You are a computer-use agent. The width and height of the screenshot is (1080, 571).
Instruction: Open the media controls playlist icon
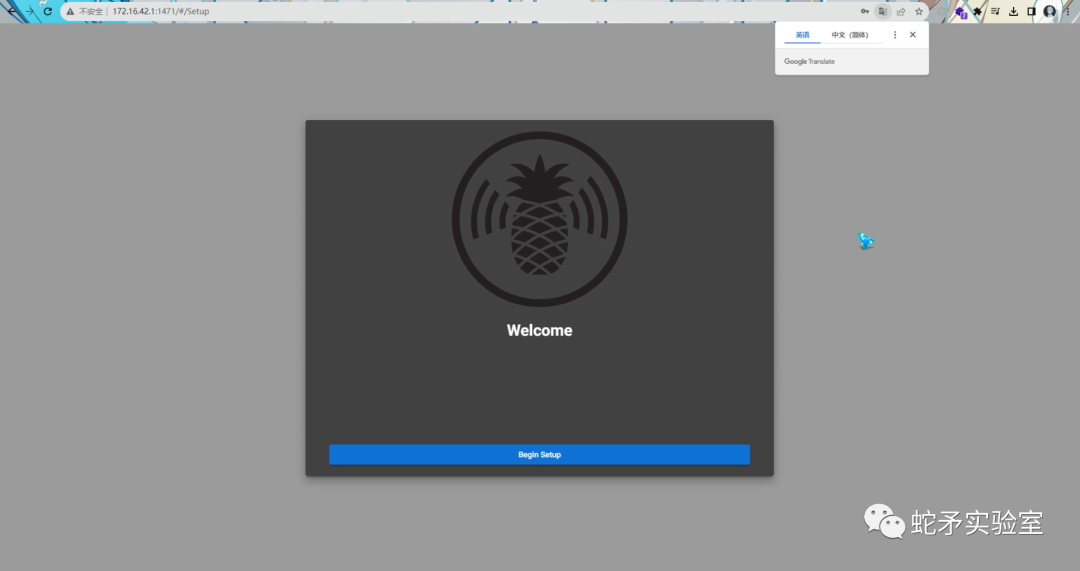pyautogui.click(x=995, y=11)
